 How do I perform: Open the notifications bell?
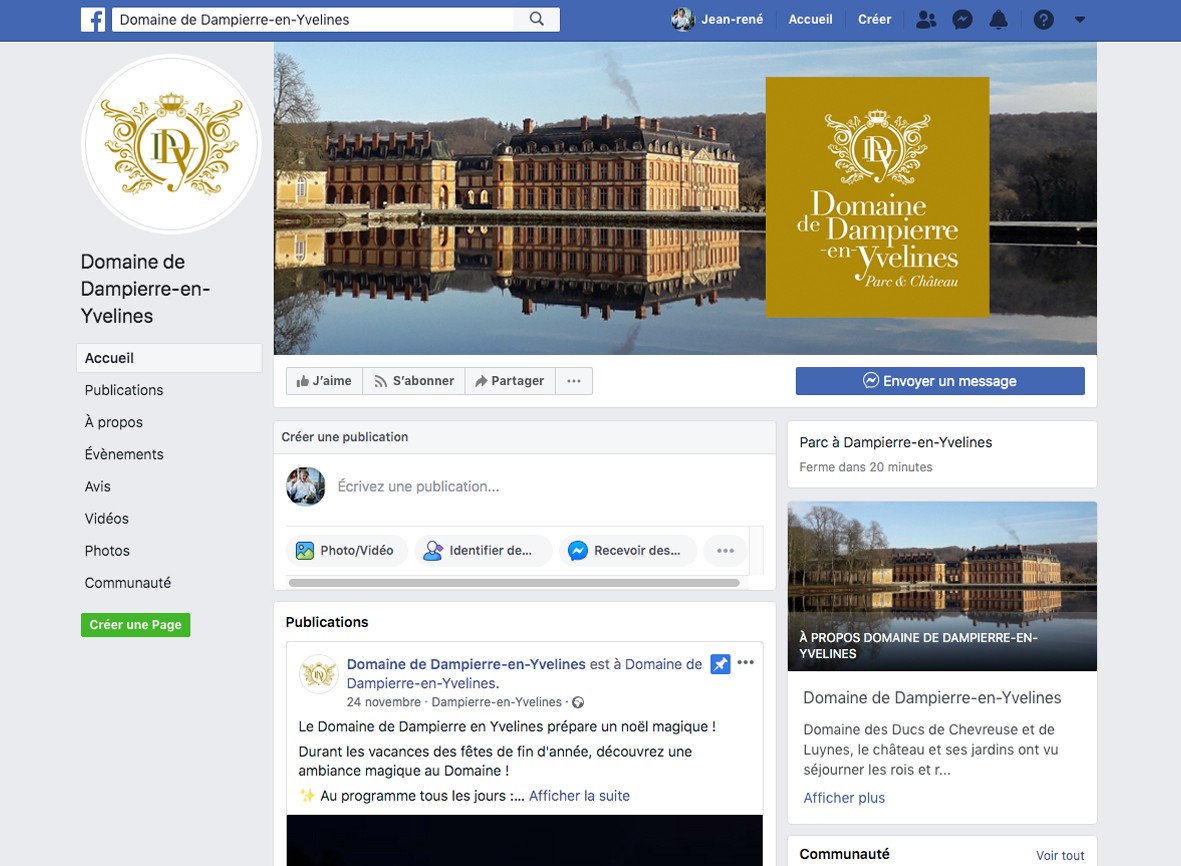(998, 20)
